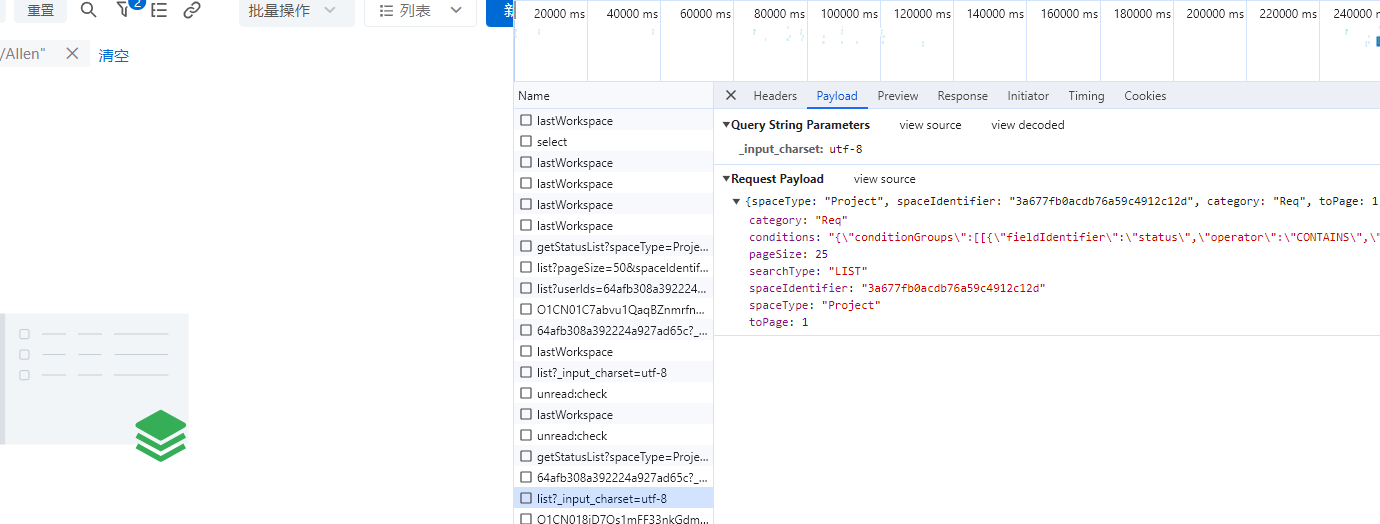Check the highlighted list?_input_charset request checkbox
This screenshot has width=1380, height=524.
526,498
